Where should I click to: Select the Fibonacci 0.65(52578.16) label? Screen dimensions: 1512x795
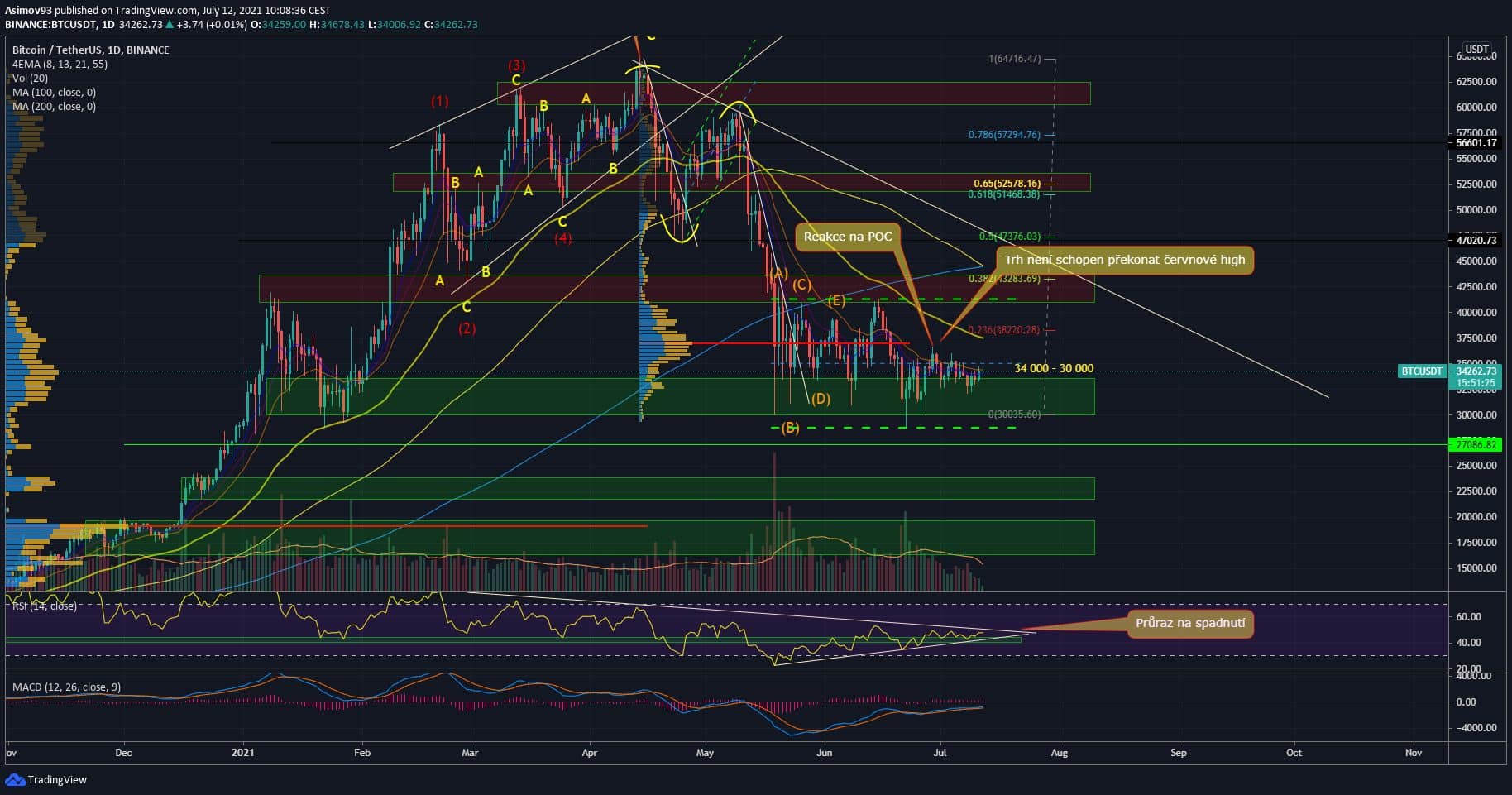coord(1007,184)
